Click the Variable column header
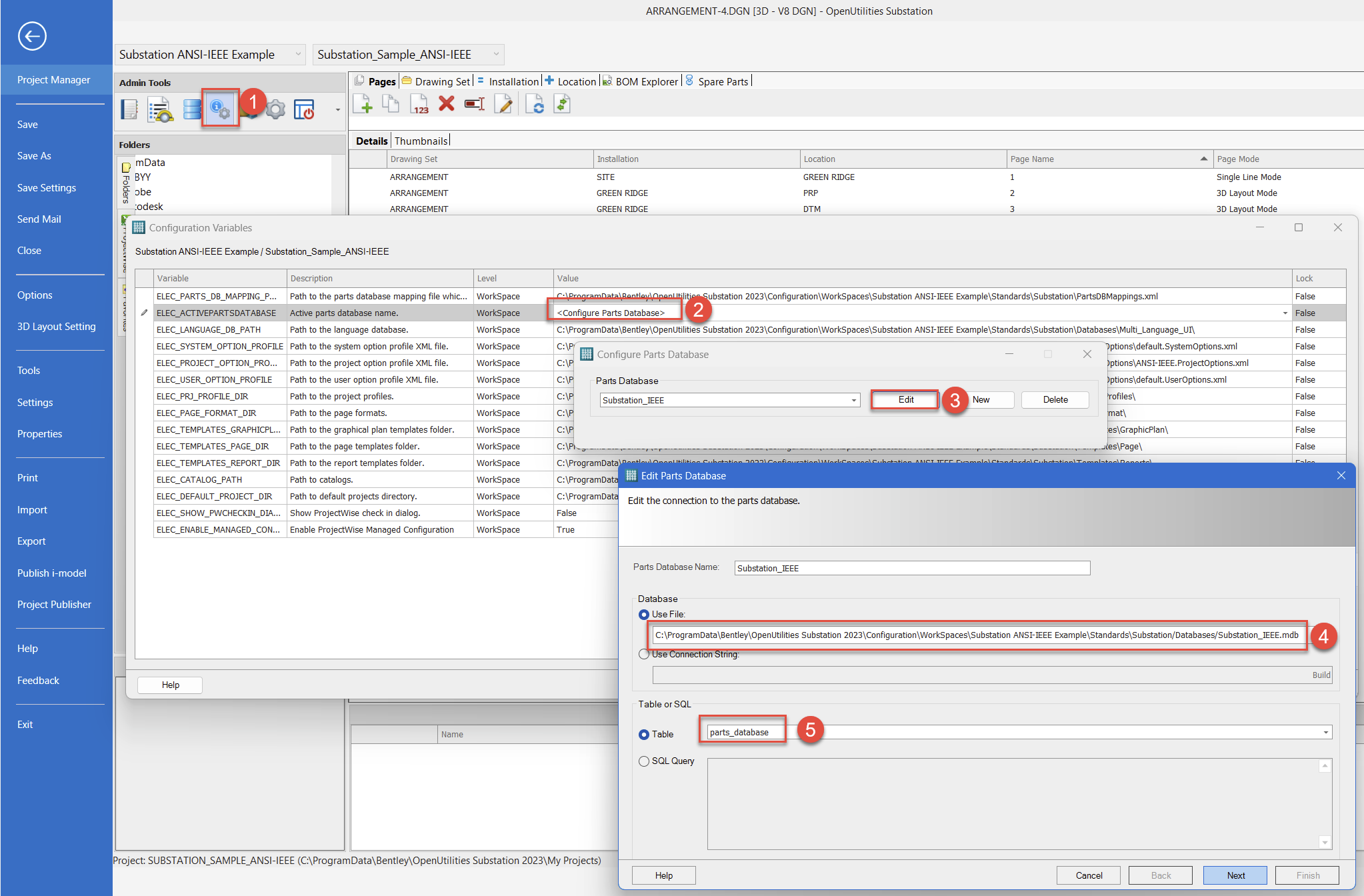Screen dimensions: 1364x896 click(220, 279)
